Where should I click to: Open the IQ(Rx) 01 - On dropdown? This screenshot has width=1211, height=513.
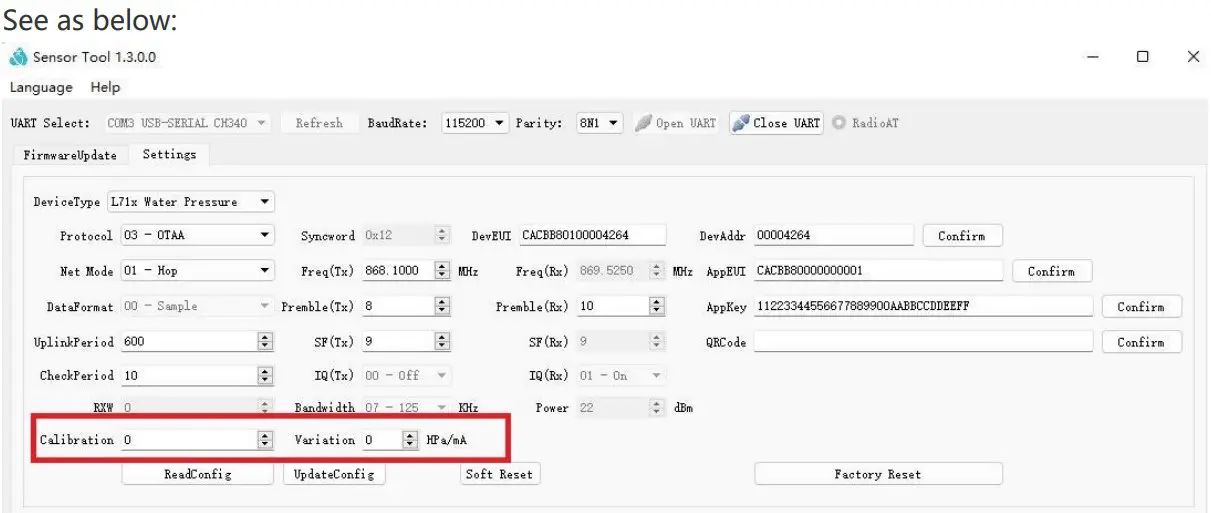tap(621, 376)
